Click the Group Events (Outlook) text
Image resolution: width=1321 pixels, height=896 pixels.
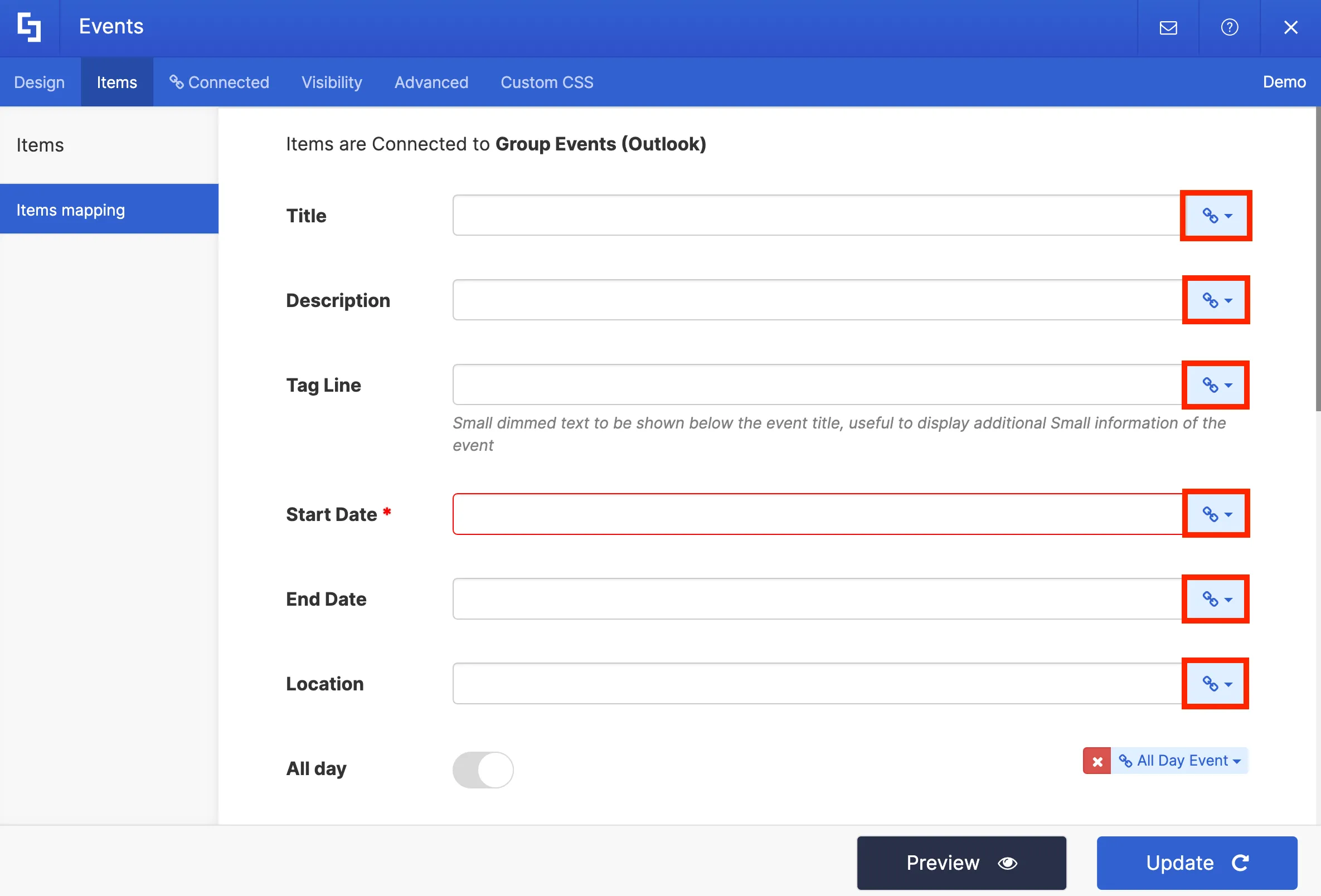601,144
